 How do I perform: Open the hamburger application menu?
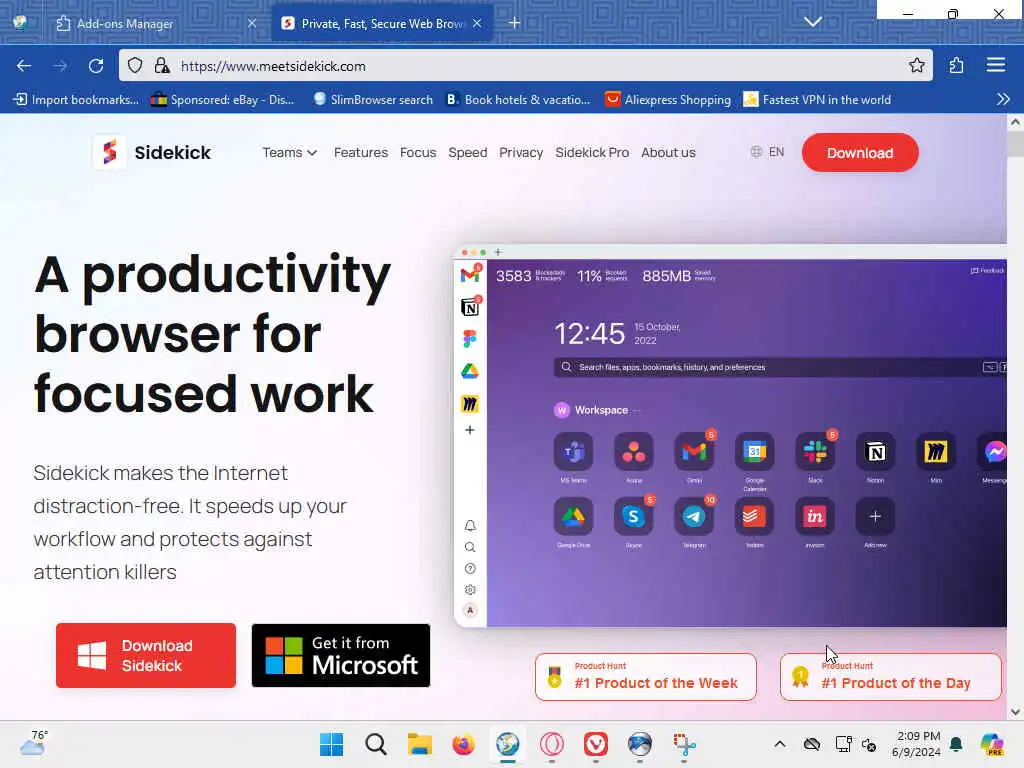click(995, 65)
